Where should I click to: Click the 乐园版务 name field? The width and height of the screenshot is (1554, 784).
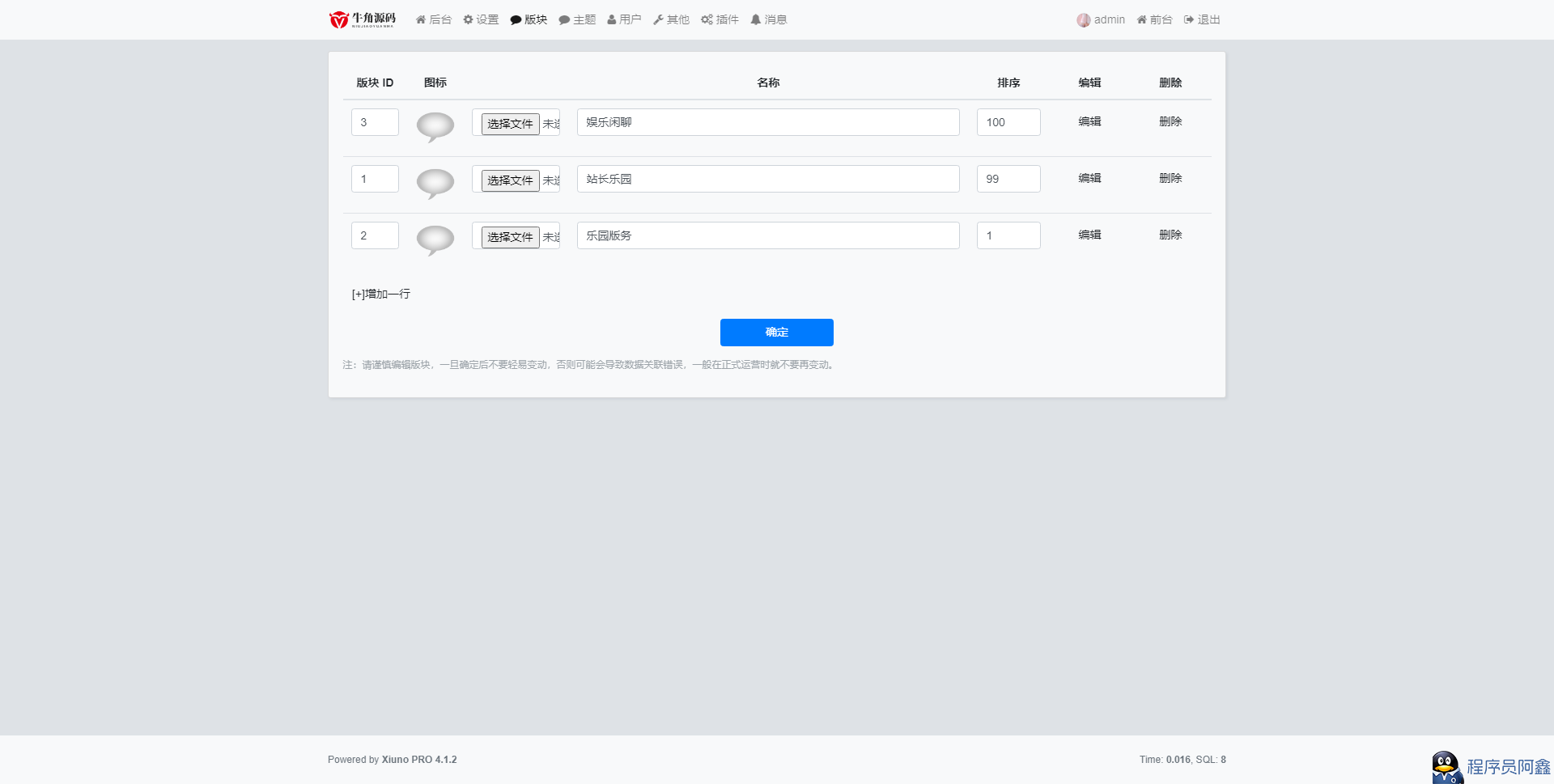pyautogui.click(x=768, y=235)
